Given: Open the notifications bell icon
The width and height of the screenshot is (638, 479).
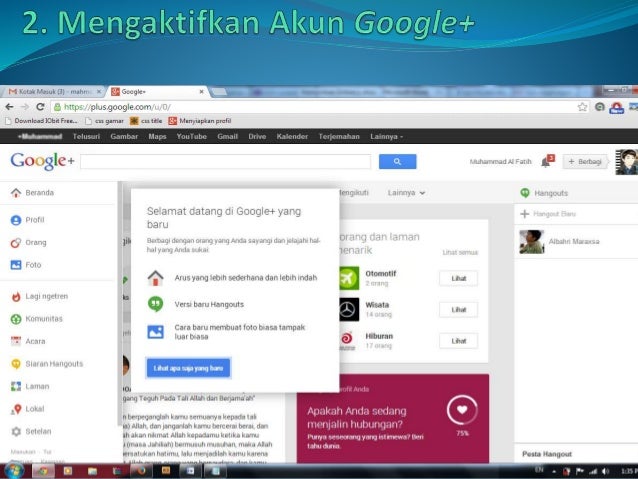Looking at the screenshot, I should (x=546, y=162).
